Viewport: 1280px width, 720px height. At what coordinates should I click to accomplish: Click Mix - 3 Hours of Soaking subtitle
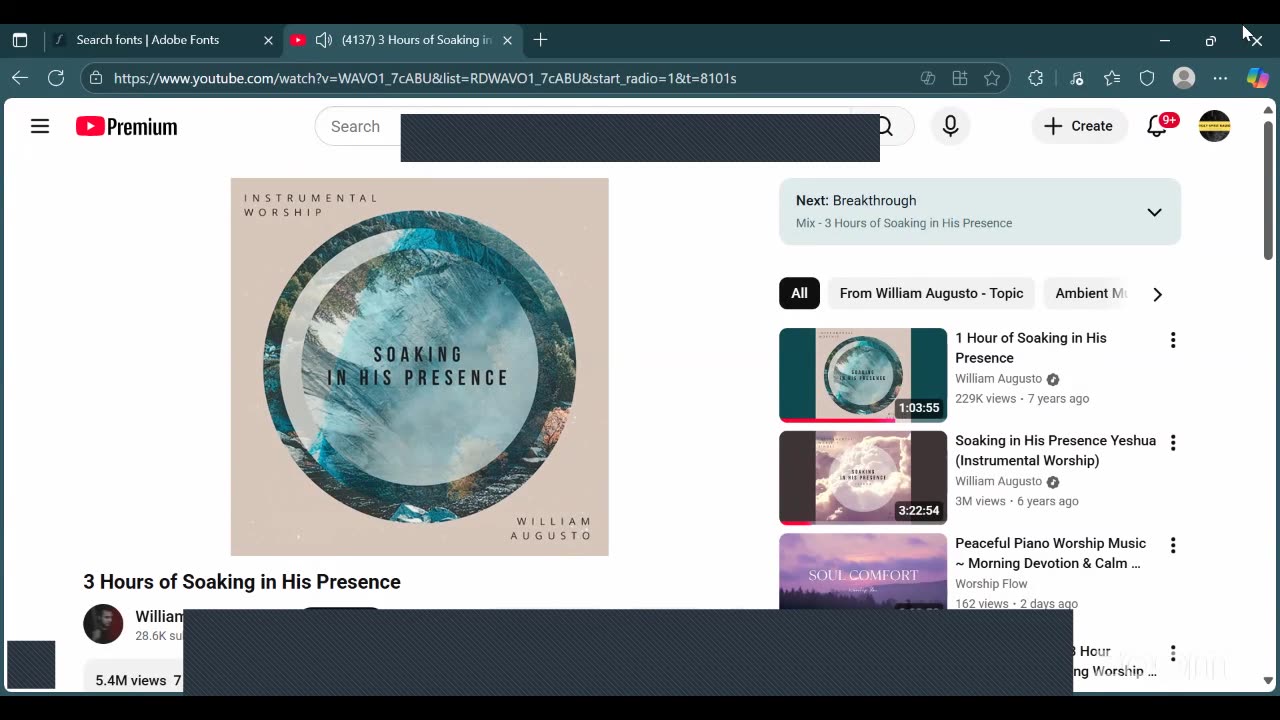pos(904,223)
